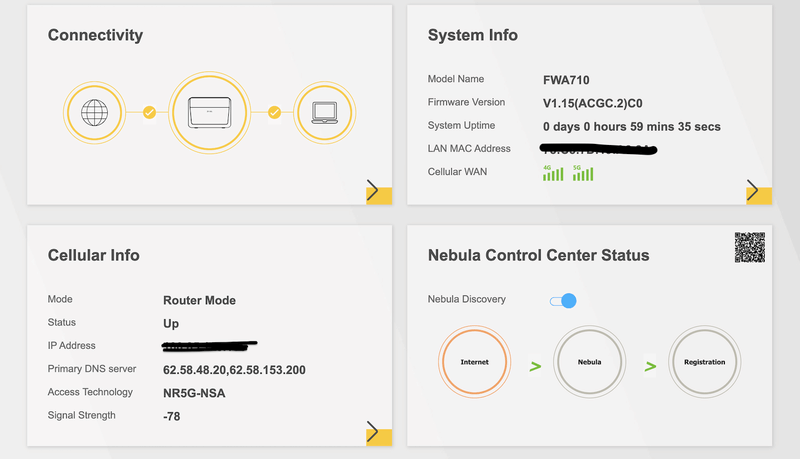Click the checkmark between router and laptop
The height and width of the screenshot is (459, 800).
(272, 112)
